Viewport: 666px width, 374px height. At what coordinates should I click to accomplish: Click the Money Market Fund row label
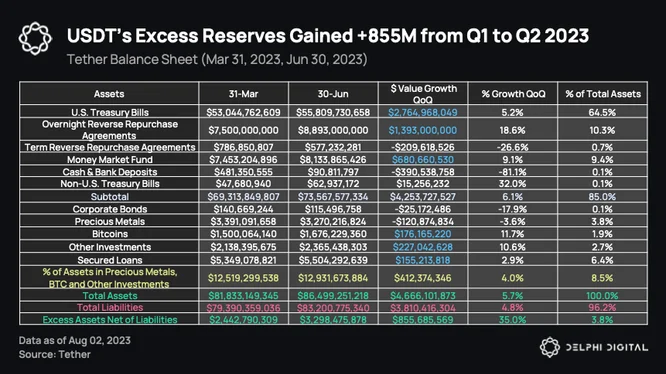[x=110, y=160]
